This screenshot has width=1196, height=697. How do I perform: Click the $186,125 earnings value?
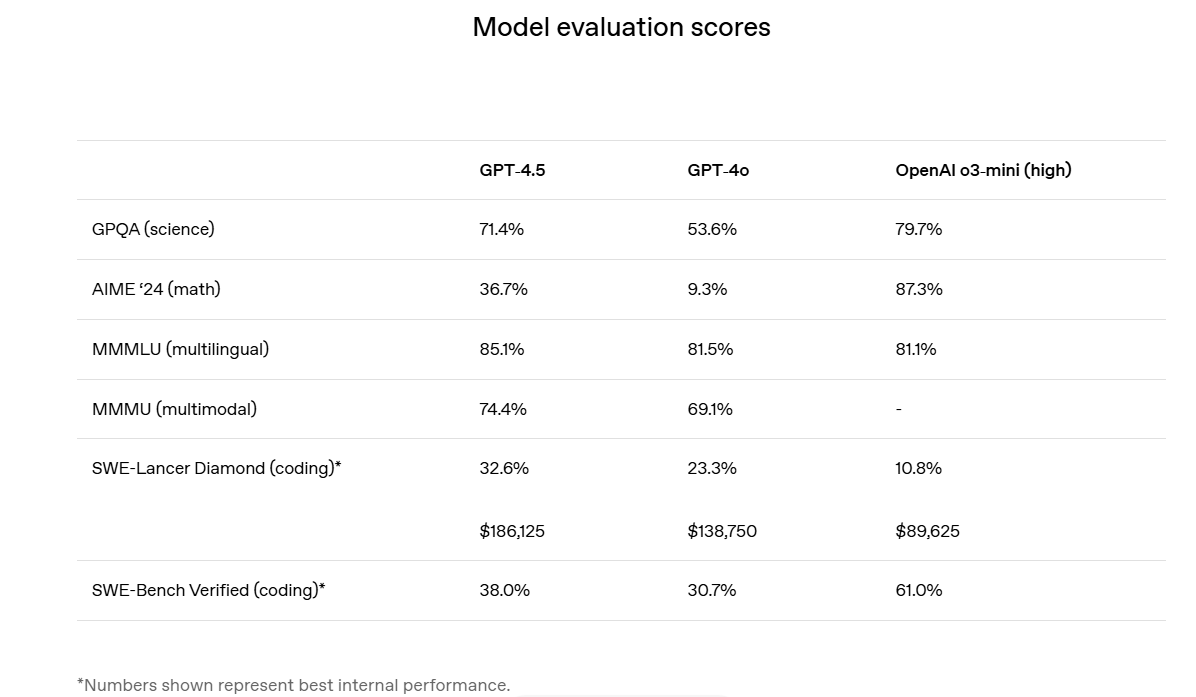(x=512, y=531)
